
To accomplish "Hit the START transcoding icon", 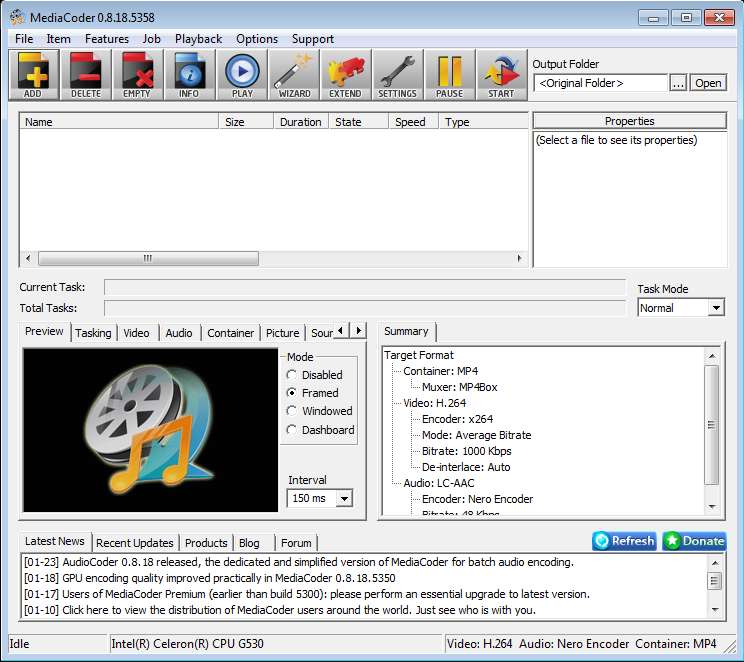I will coord(501,75).
